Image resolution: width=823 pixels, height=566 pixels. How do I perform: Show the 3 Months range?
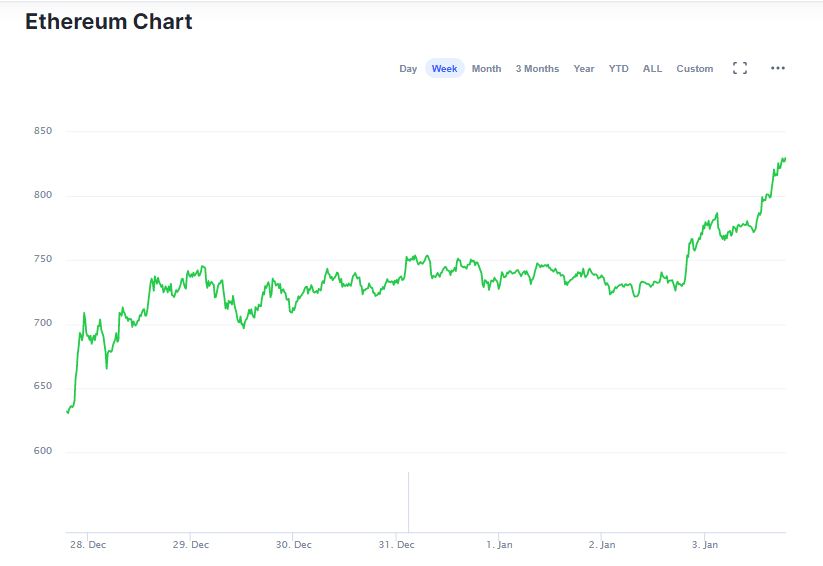pyautogui.click(x=537, y=69)
